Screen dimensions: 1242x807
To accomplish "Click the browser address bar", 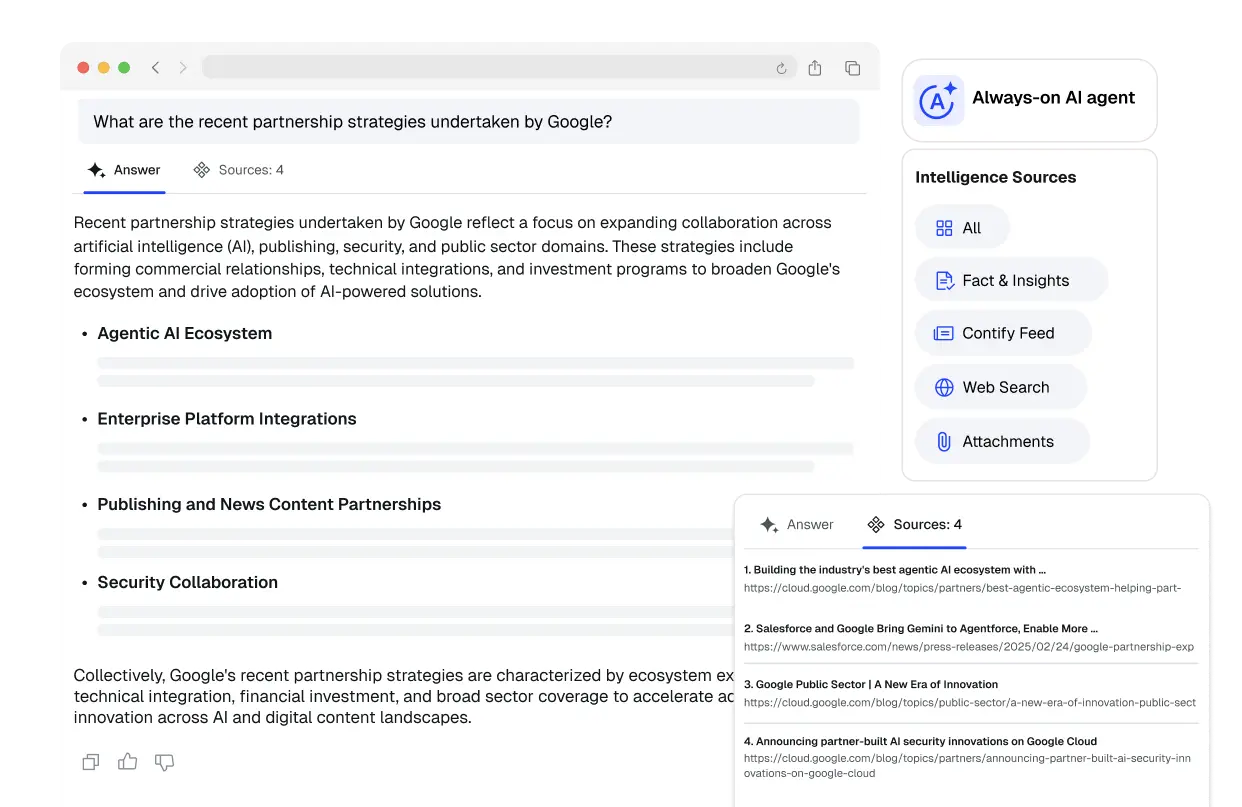I will 499,68.
